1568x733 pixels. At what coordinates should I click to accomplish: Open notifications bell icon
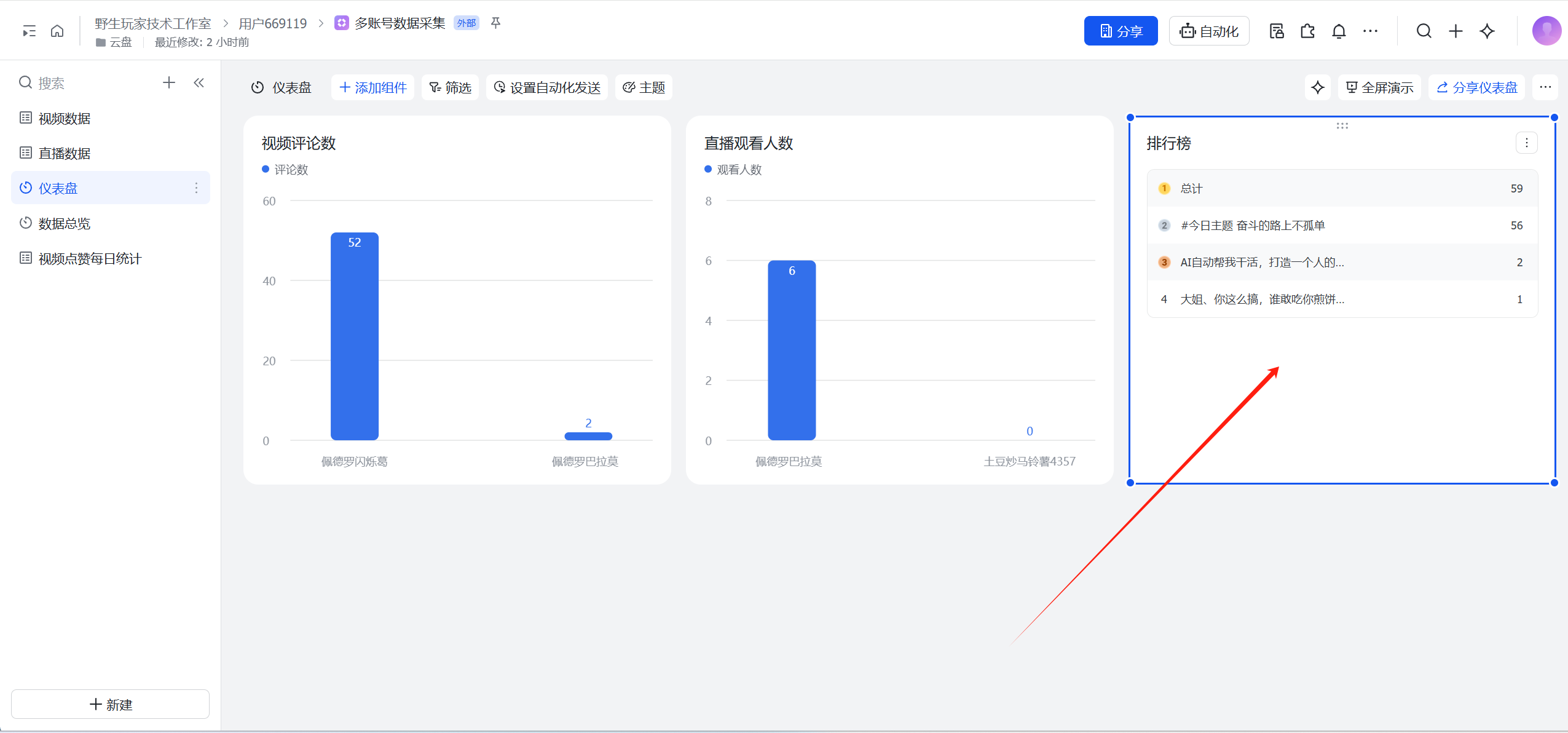tap(1339, 31)
